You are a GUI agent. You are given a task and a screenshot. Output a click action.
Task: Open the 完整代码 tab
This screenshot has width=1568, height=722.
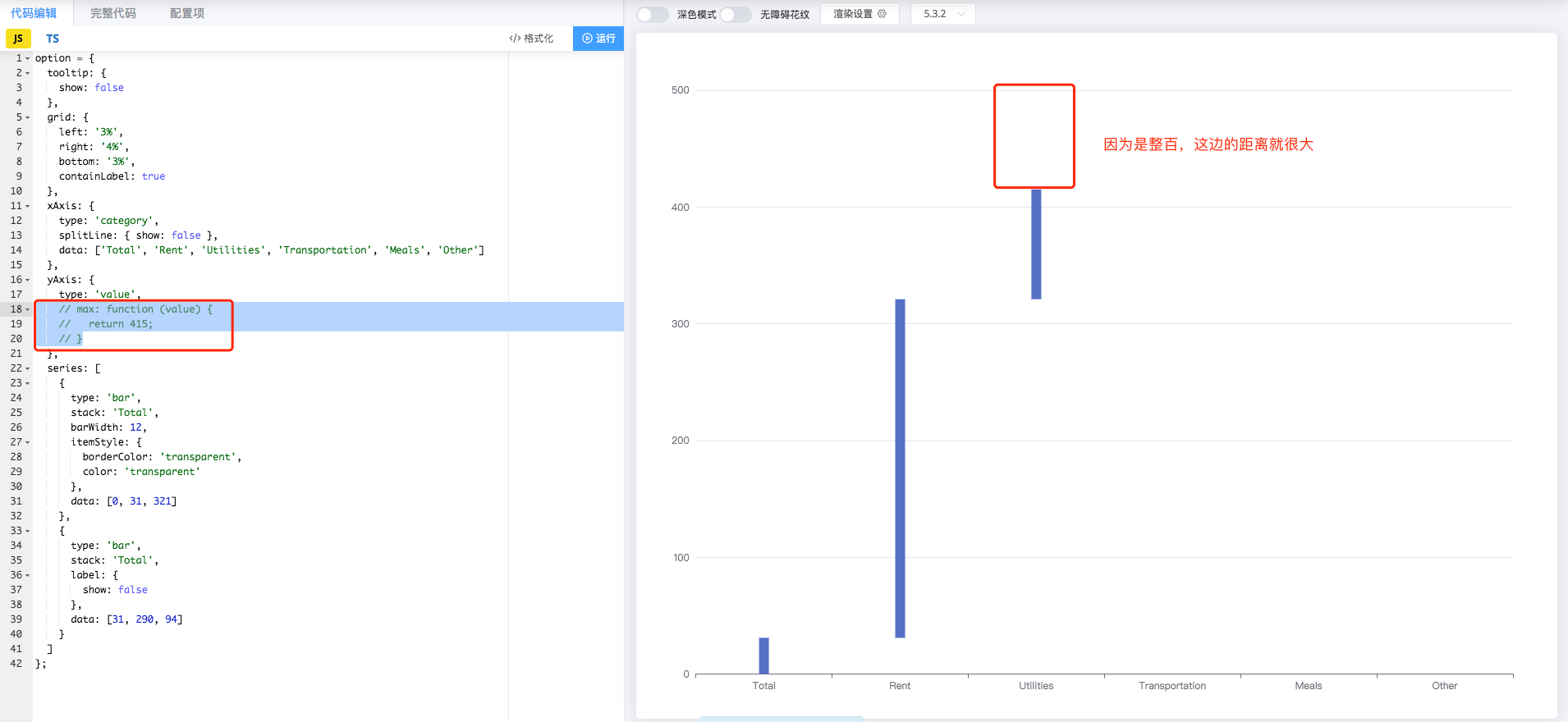coord(113,13)
